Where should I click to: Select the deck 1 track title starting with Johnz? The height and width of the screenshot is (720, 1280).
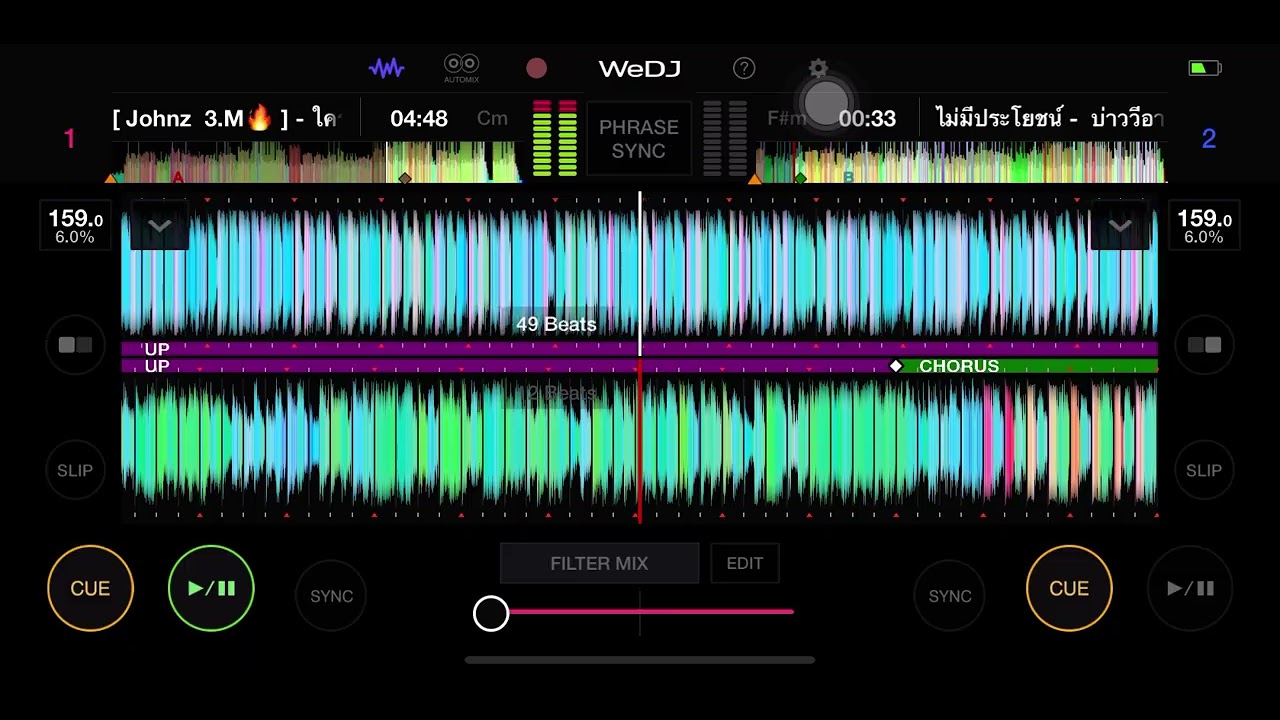coord(225,119)
